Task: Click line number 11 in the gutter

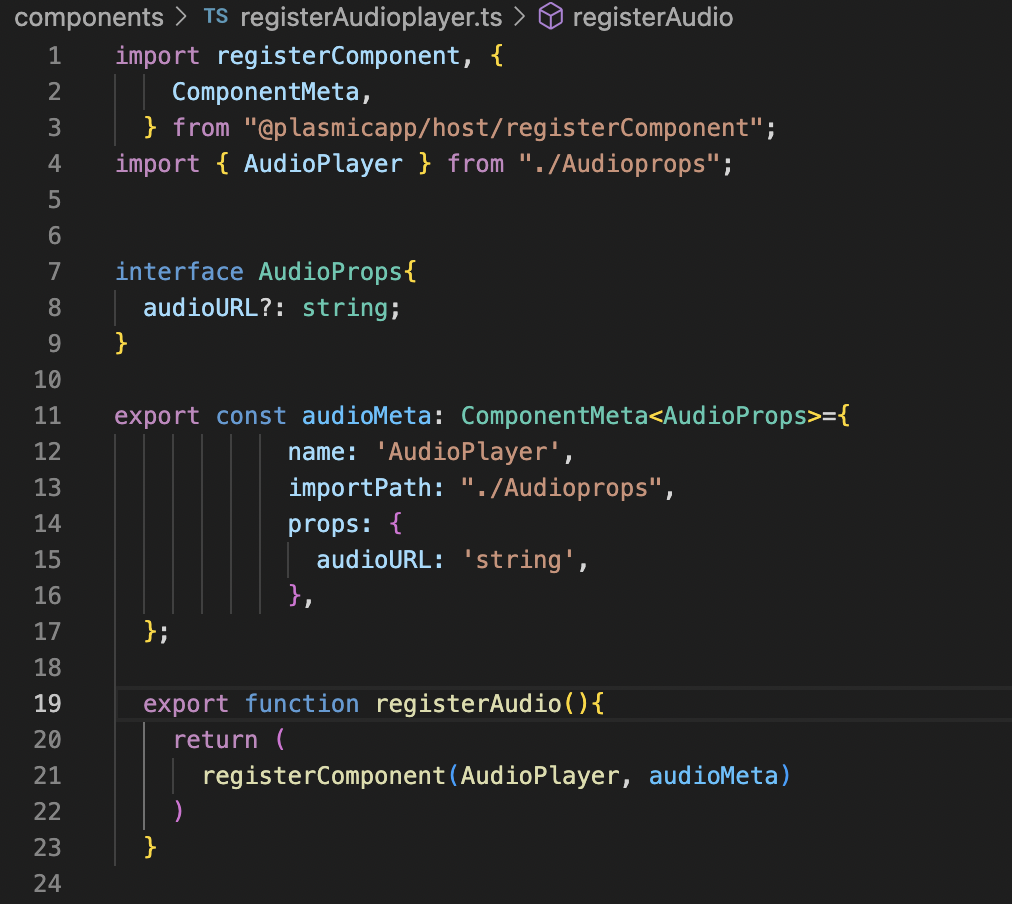Action: tap(48, 415)
